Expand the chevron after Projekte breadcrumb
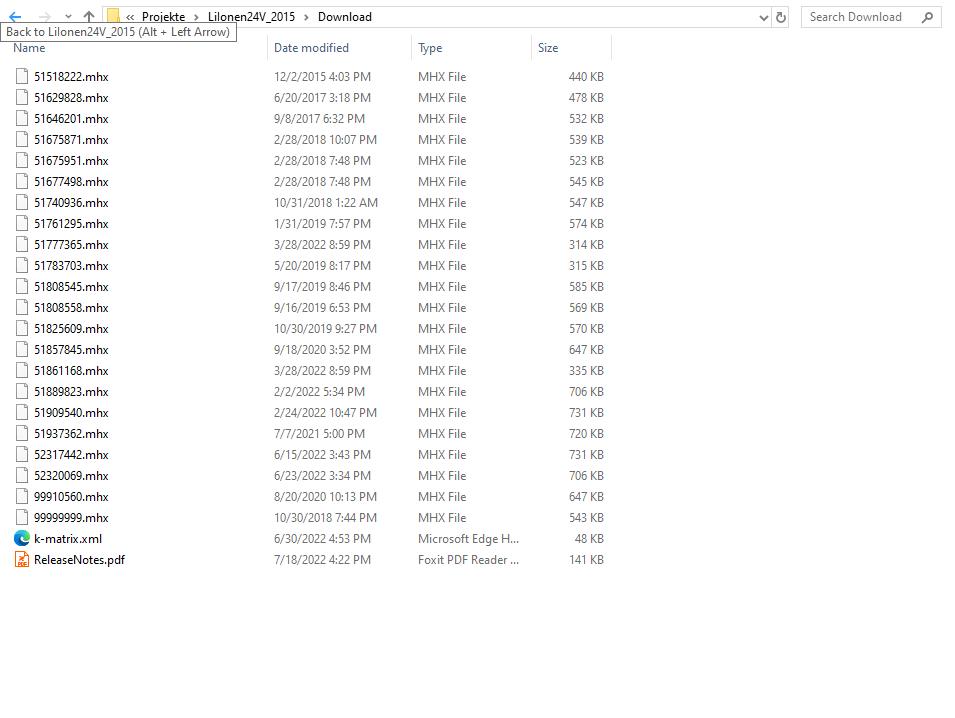This screenshot has height=718, width=955. tap(196, 17)
